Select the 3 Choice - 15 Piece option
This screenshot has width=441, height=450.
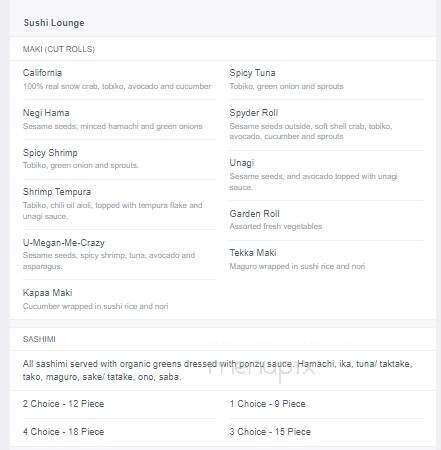pyautogui.click(x=270, y=432)
